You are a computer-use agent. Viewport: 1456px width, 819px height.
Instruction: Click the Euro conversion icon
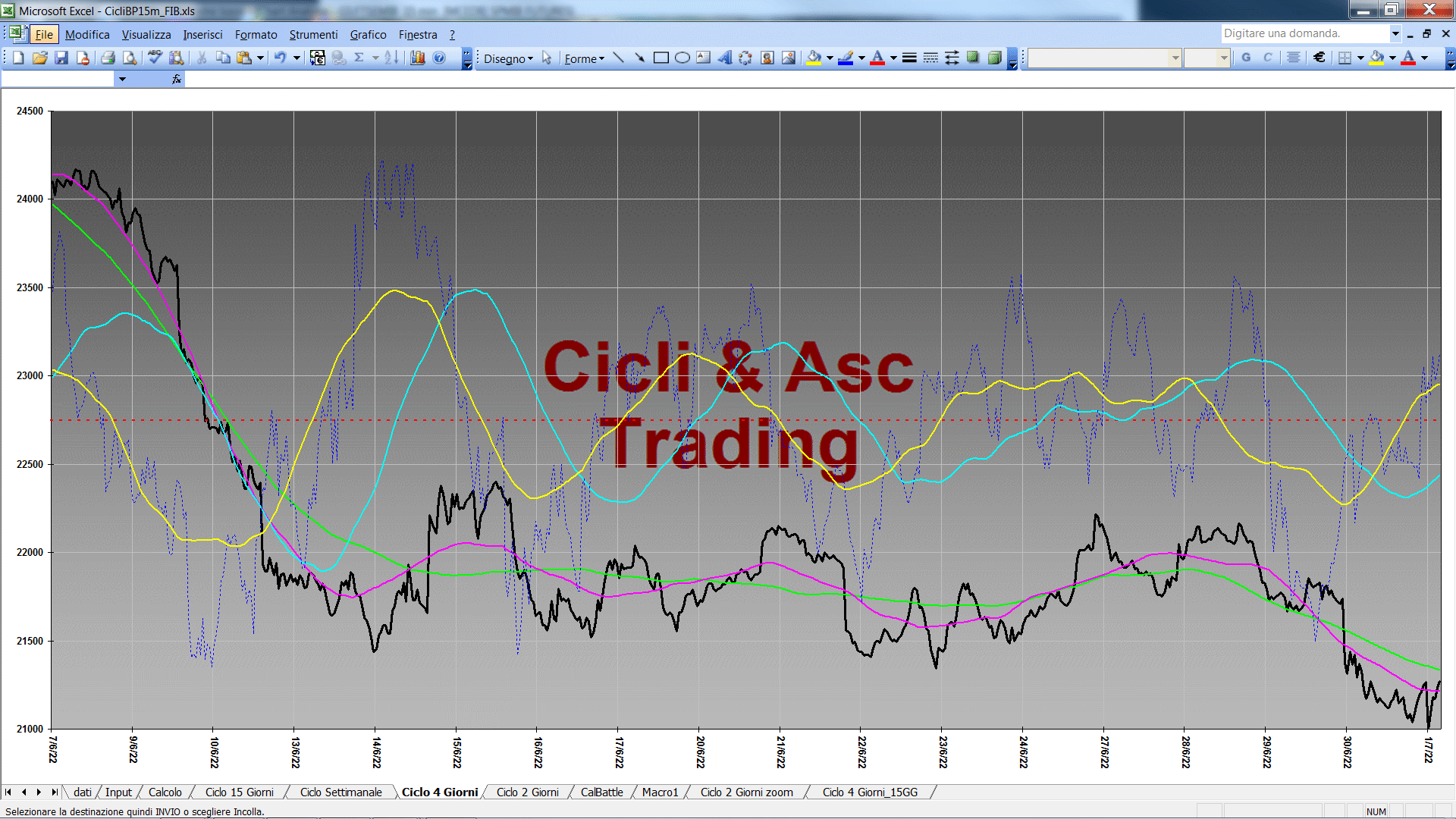[x=318, y=58]
